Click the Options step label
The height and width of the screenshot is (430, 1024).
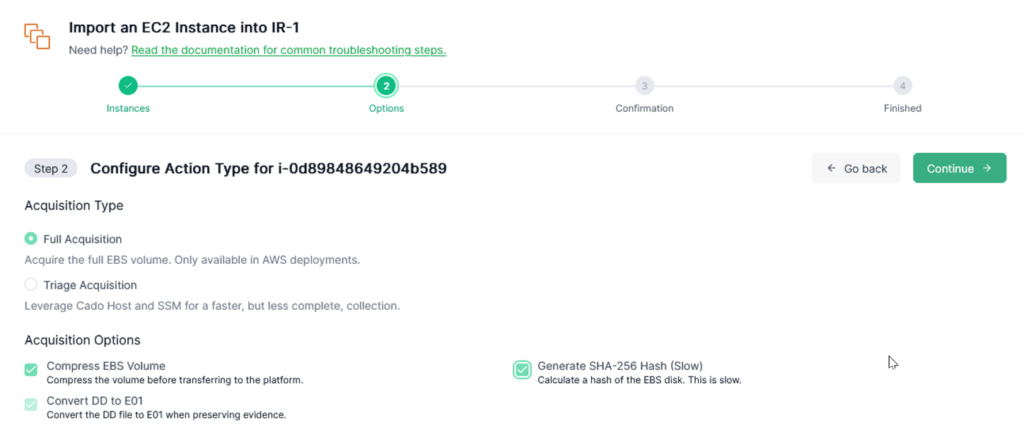[x=386, y=108]
